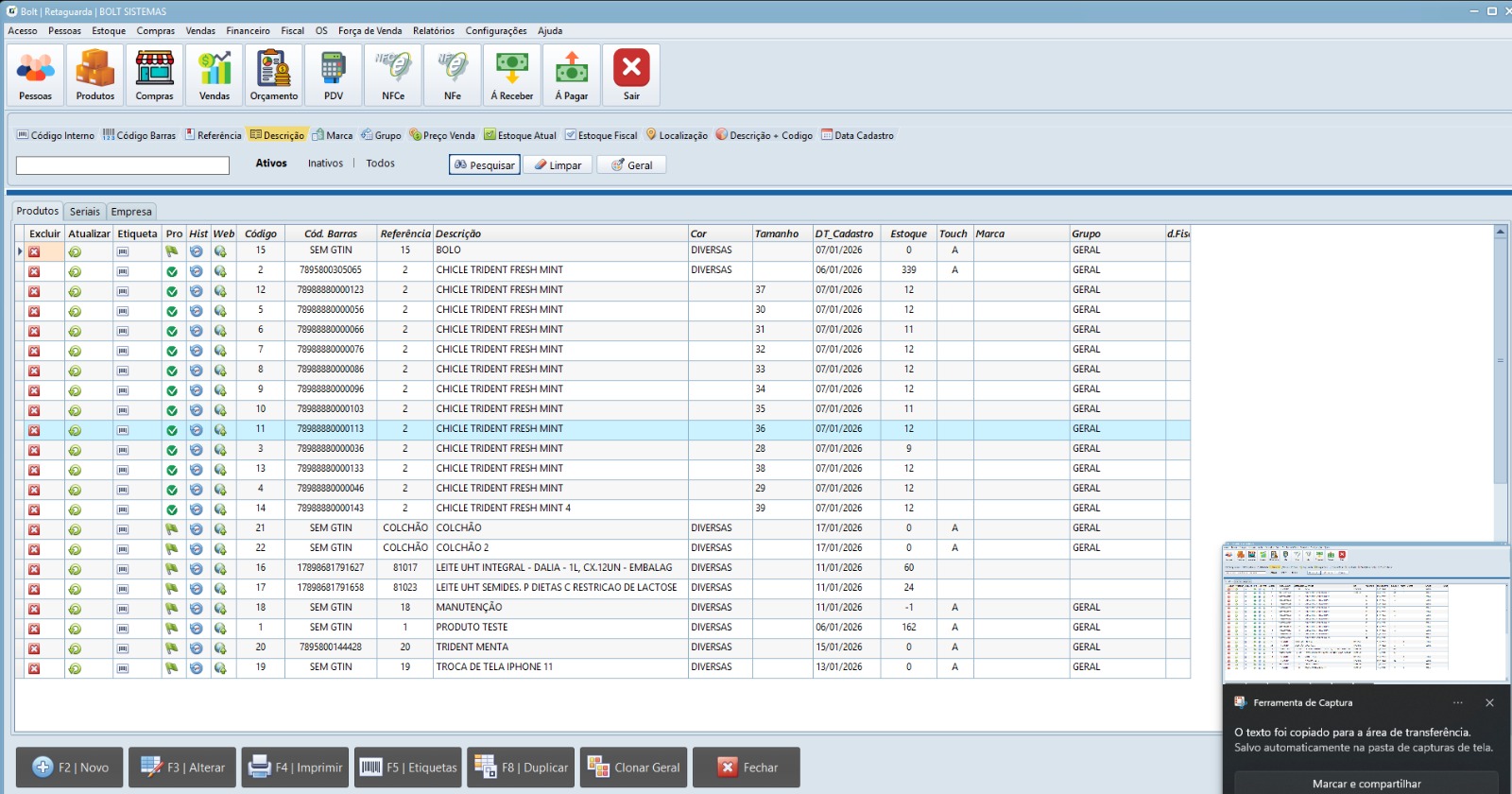This screenshot has width=1512, height=794.
Task: Select Código Barras search filter
Action: pyautogui.click(x=139, y=135)
